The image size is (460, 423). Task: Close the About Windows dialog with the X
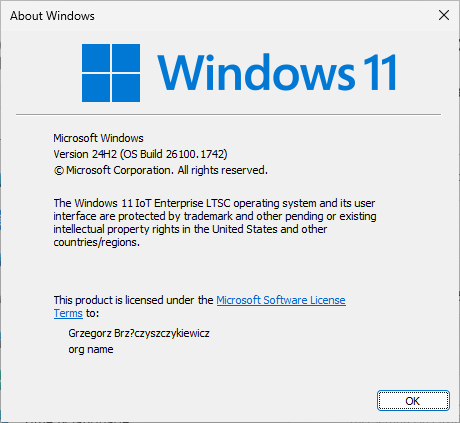pyautogui.click(x=444, y=15)
